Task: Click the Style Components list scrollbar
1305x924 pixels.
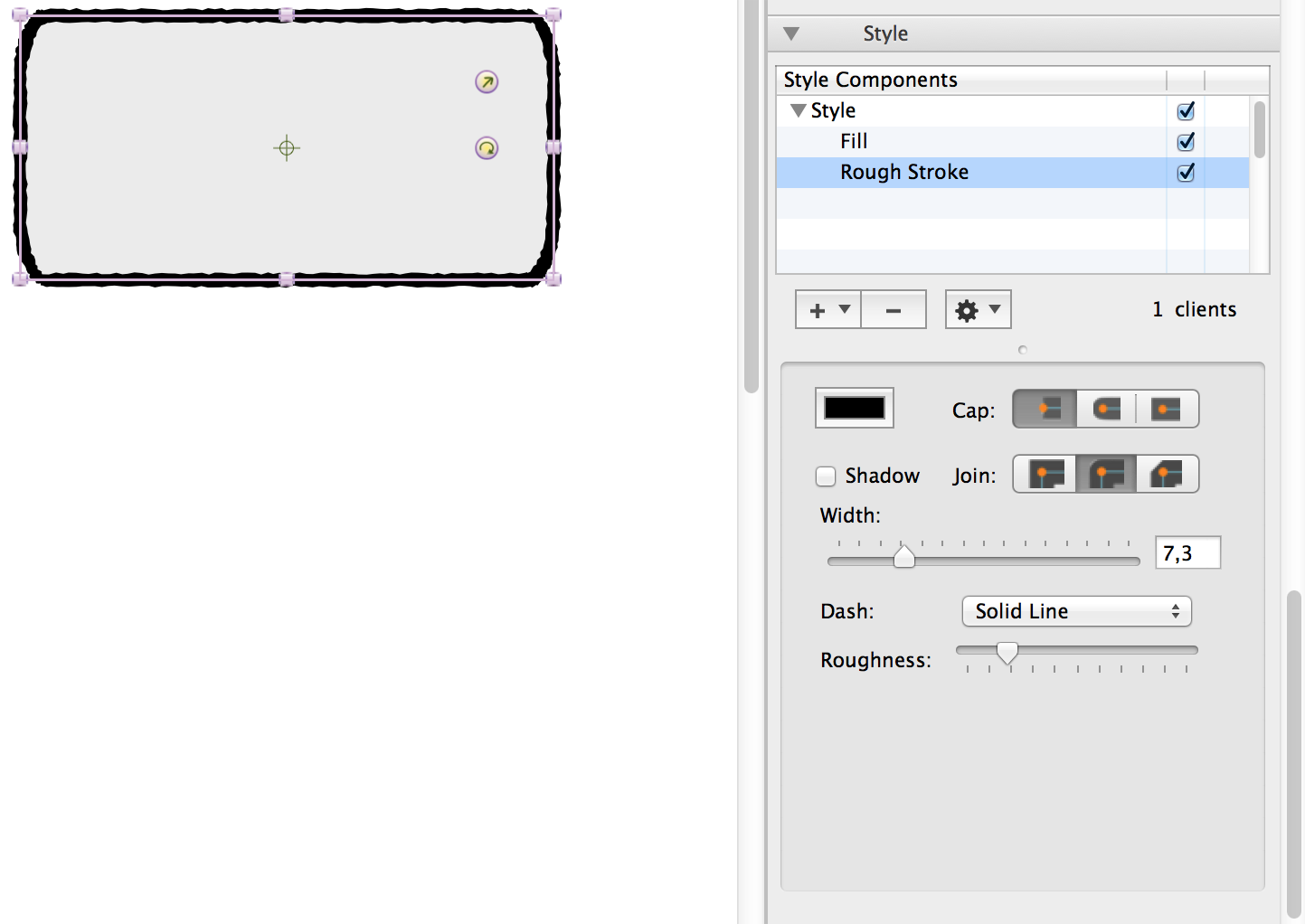Action: [1260, 129]
